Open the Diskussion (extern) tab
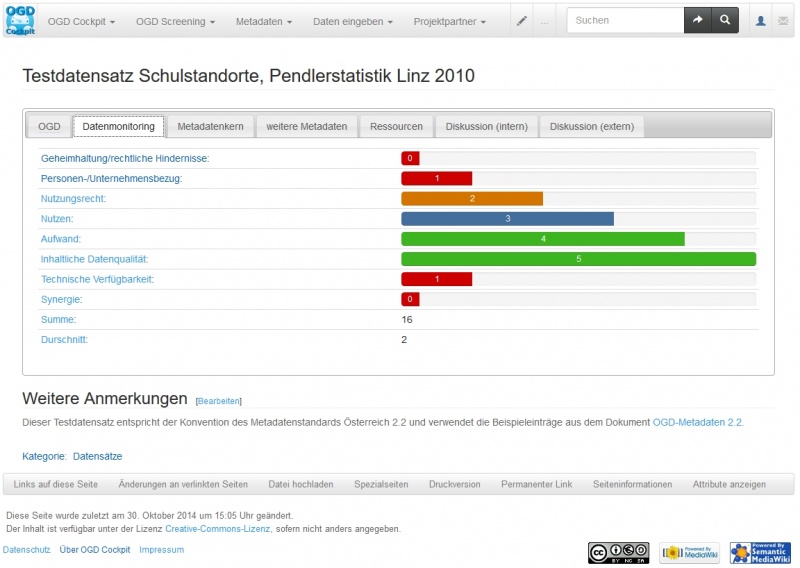800x568 pixels. (592, 127)
